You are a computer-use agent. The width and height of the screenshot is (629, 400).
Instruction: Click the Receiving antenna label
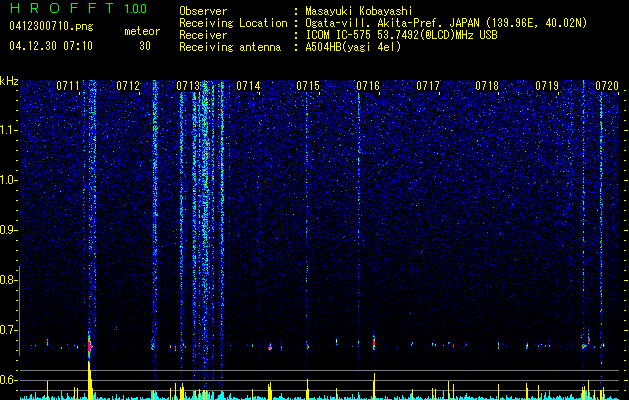[230, 47]
